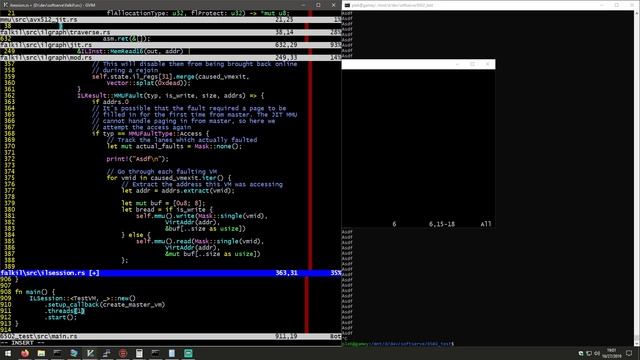Maximize the small overlapping white-titled window
Image resolution: width=640 pixels, height=360 pixels.
coord(473,64)
